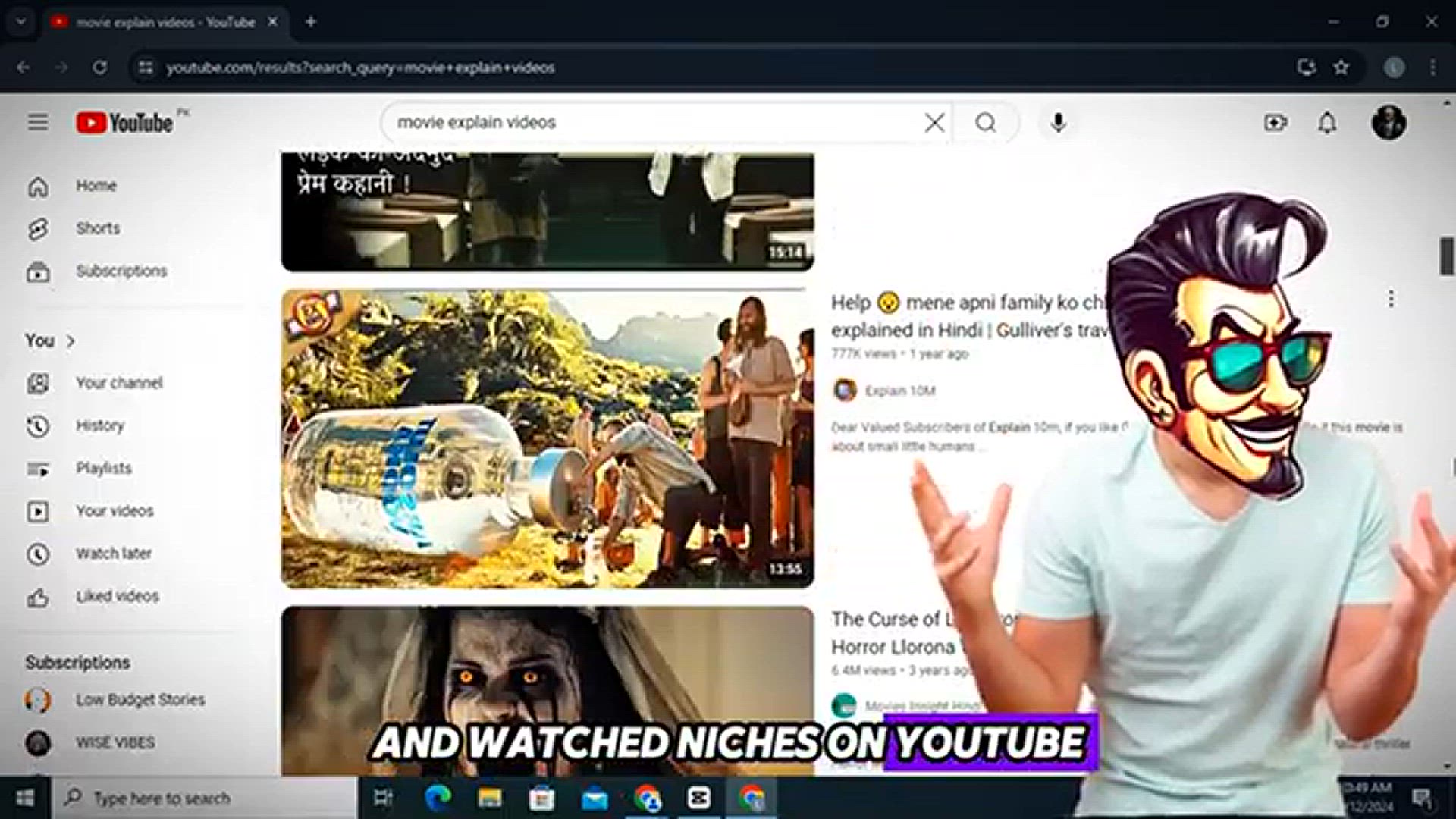Expand the You section chevron
The image size is (1456, 819).
[x=71, y=341]
